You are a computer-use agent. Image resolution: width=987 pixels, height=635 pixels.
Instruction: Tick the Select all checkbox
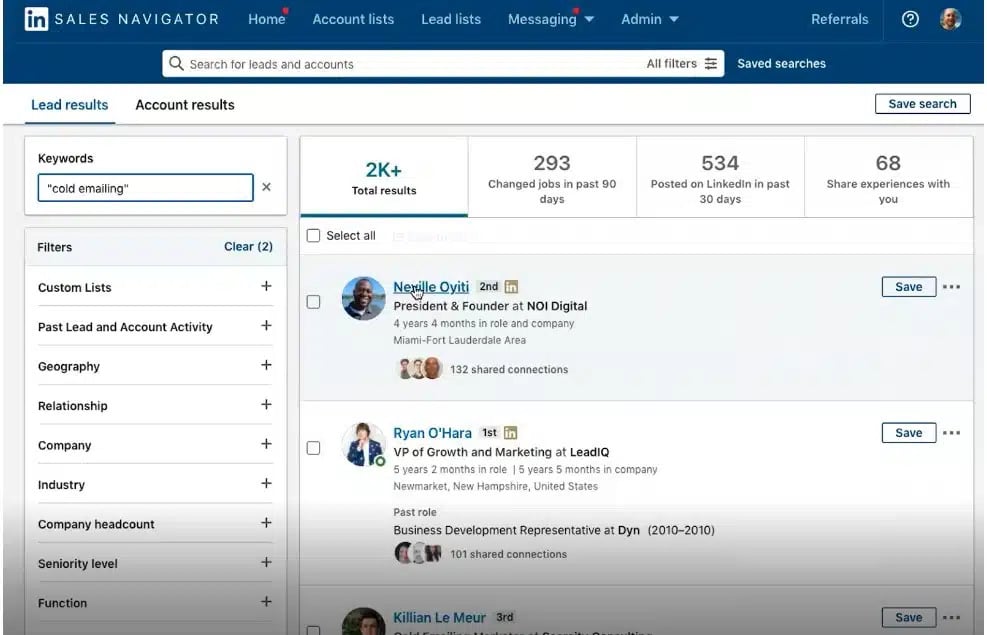313,235
